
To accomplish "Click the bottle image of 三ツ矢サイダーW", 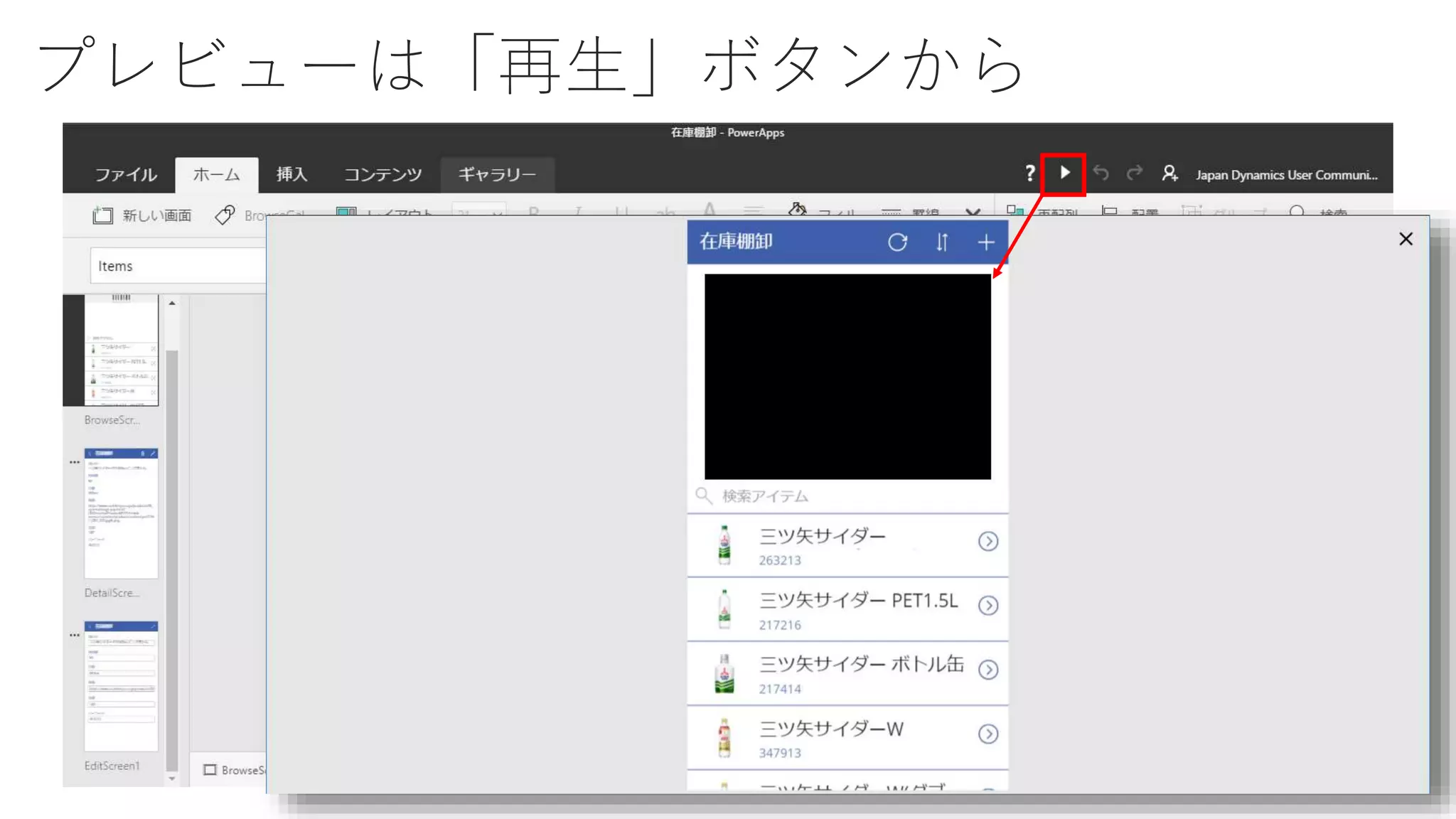I will (724, 737).
